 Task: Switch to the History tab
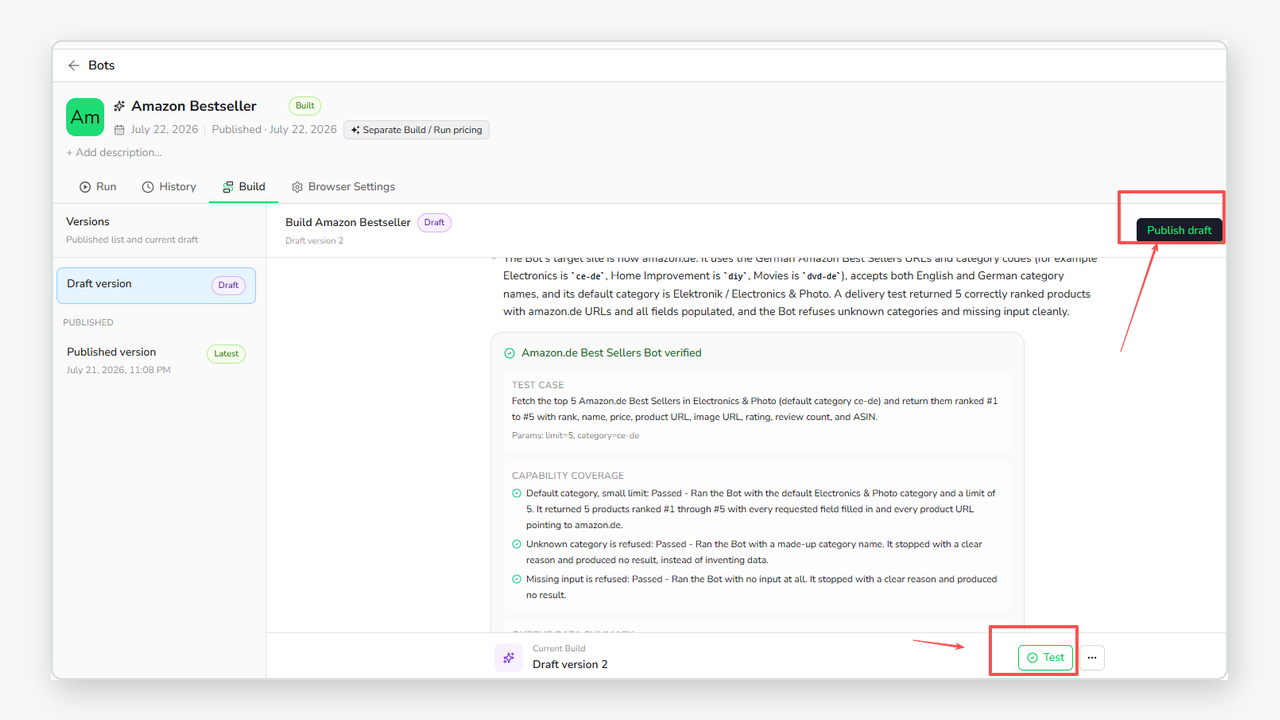(x=169, y=187)
